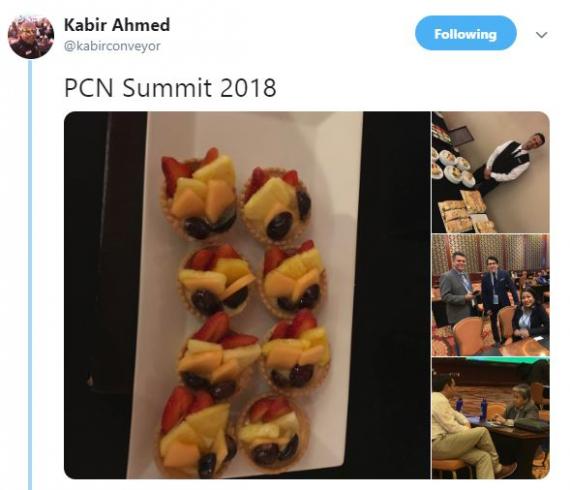
Task: Click the Following button to unfollow
Action: [x=465, y=33]
